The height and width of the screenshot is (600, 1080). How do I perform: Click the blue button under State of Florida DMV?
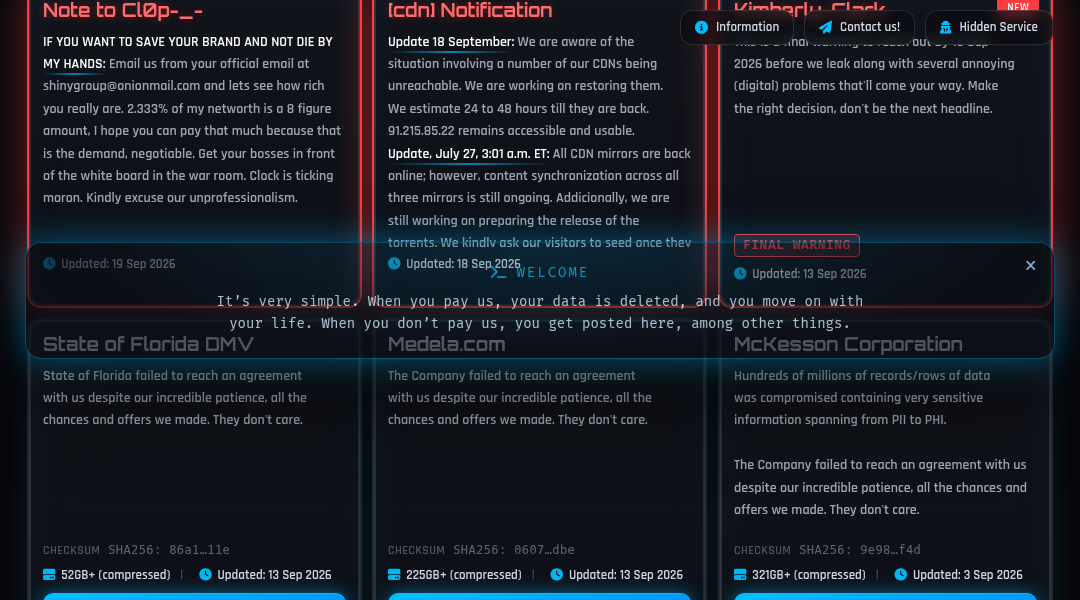pyautogui.click(x=194, y=597)
